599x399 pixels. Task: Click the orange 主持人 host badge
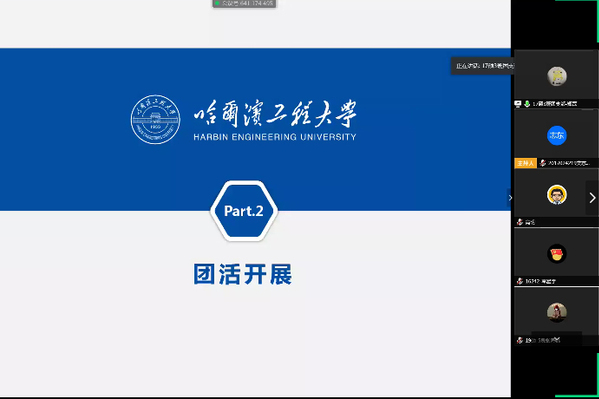tap(526, 163)
